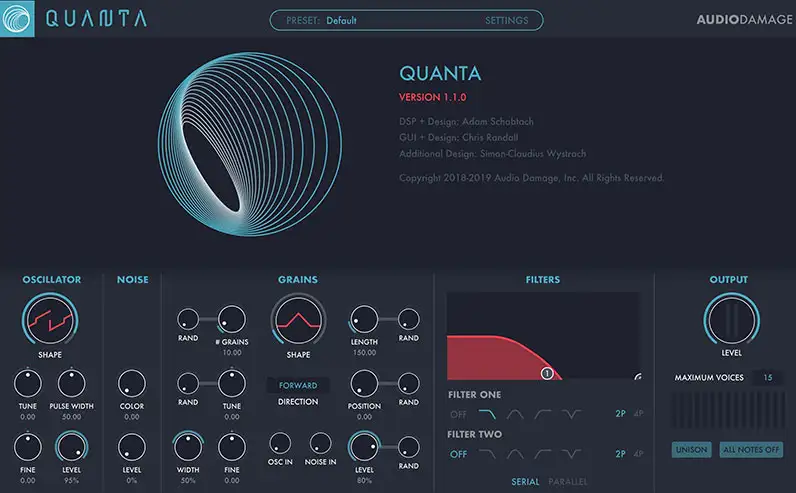Select Filter One high-pass shape icon
This screenshot has width=796, height=493.
543,414
